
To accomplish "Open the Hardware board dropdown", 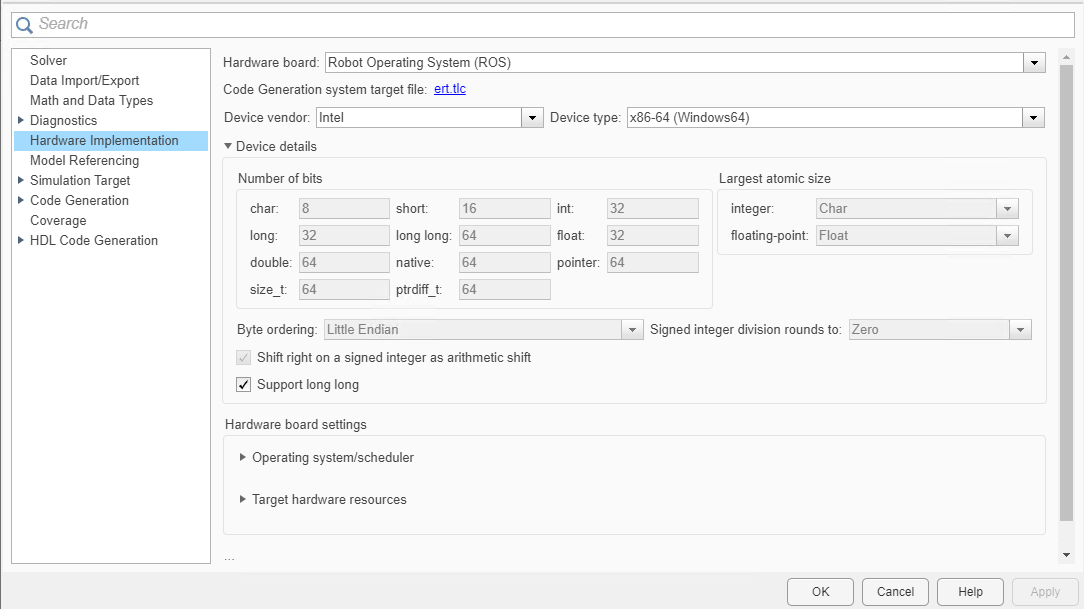I will 1034,63.
